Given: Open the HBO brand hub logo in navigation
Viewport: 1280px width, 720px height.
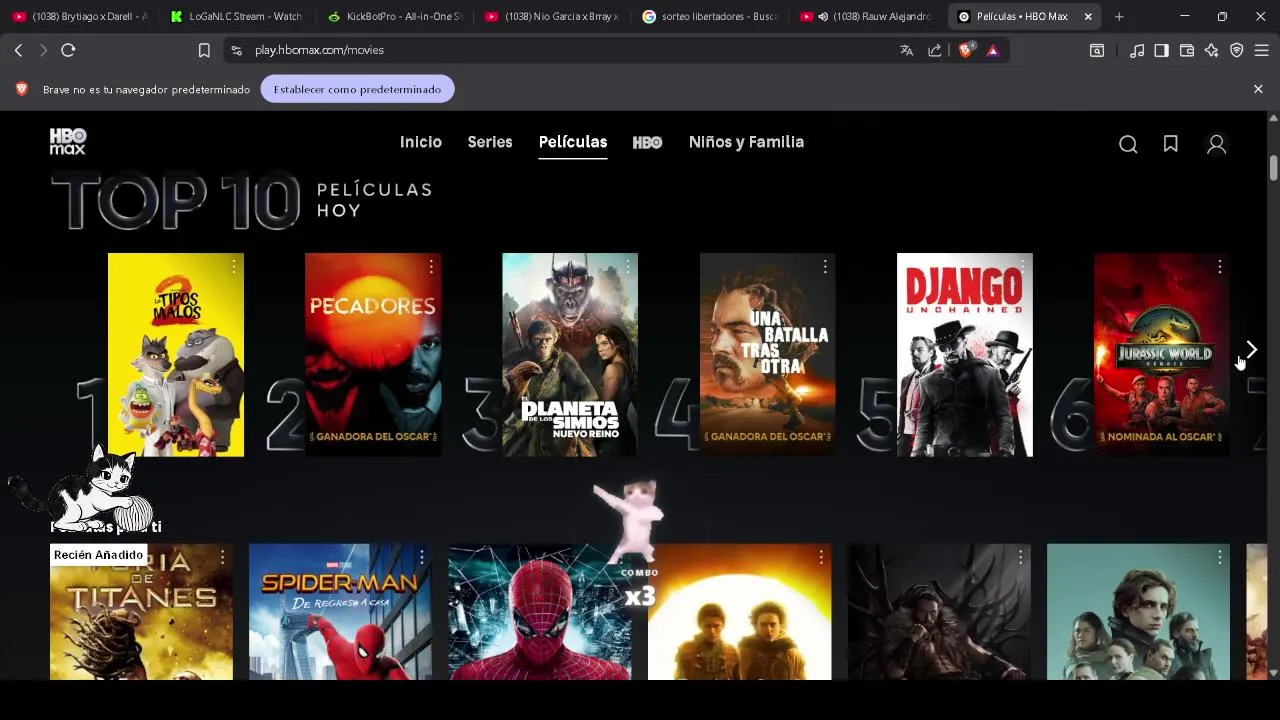Looking at the screenshot, I should (x=647, y=142).
